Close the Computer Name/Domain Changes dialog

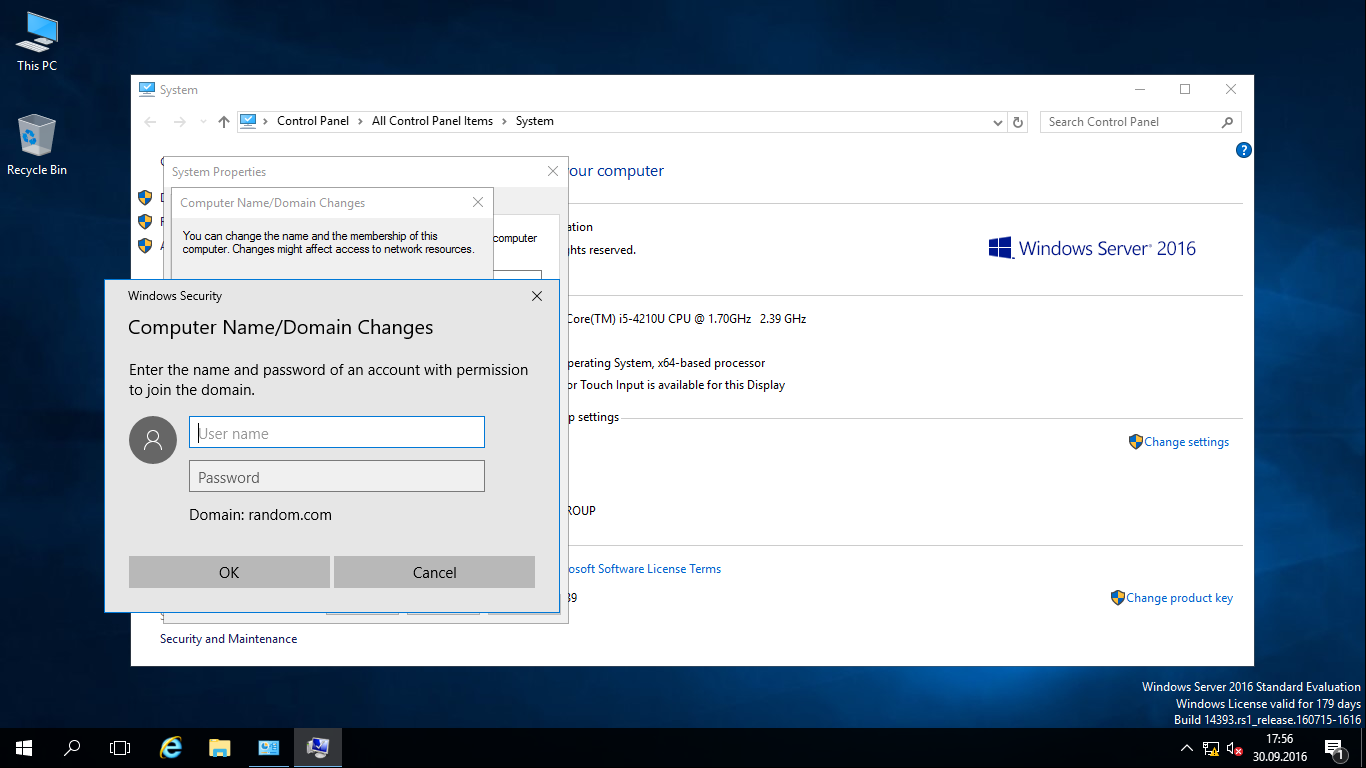(478, 202)
